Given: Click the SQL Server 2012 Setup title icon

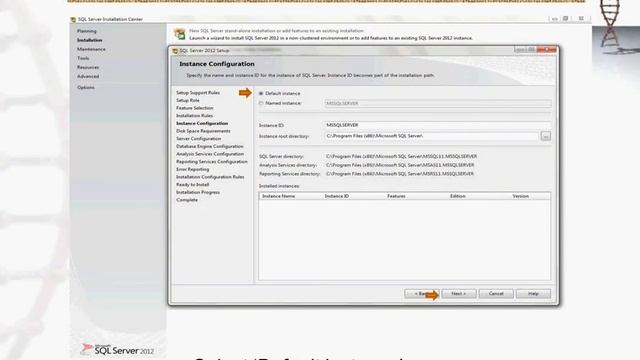Looking at the screenshot, I should tap(175, 51).
